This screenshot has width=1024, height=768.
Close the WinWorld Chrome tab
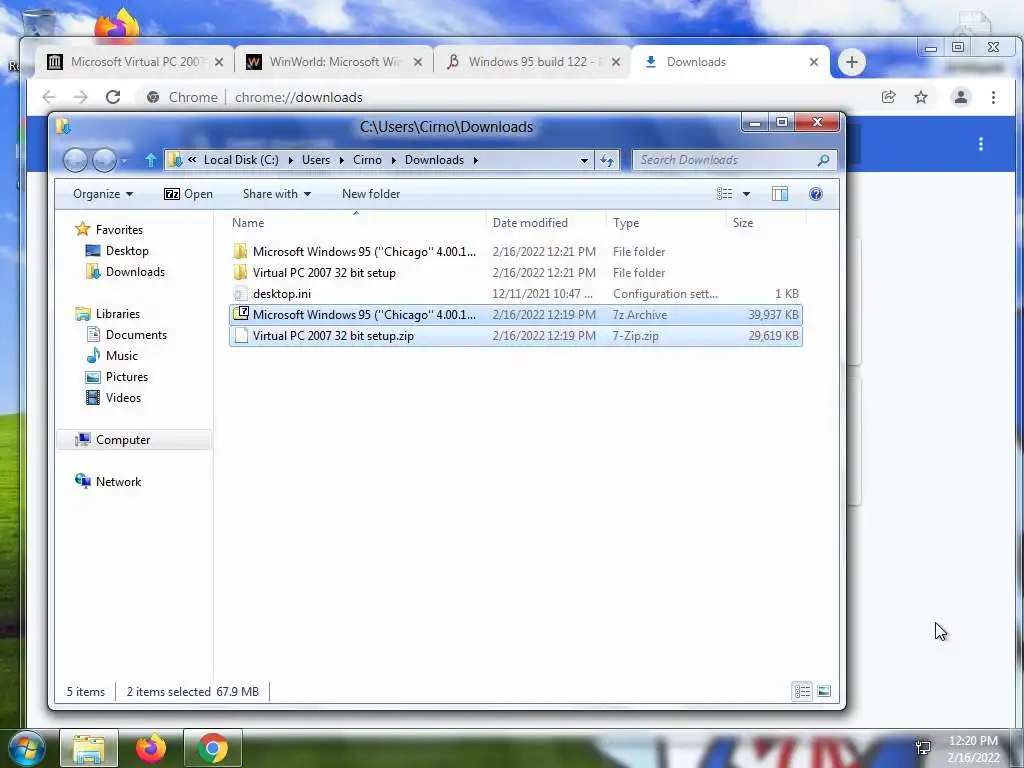point(418,62)
